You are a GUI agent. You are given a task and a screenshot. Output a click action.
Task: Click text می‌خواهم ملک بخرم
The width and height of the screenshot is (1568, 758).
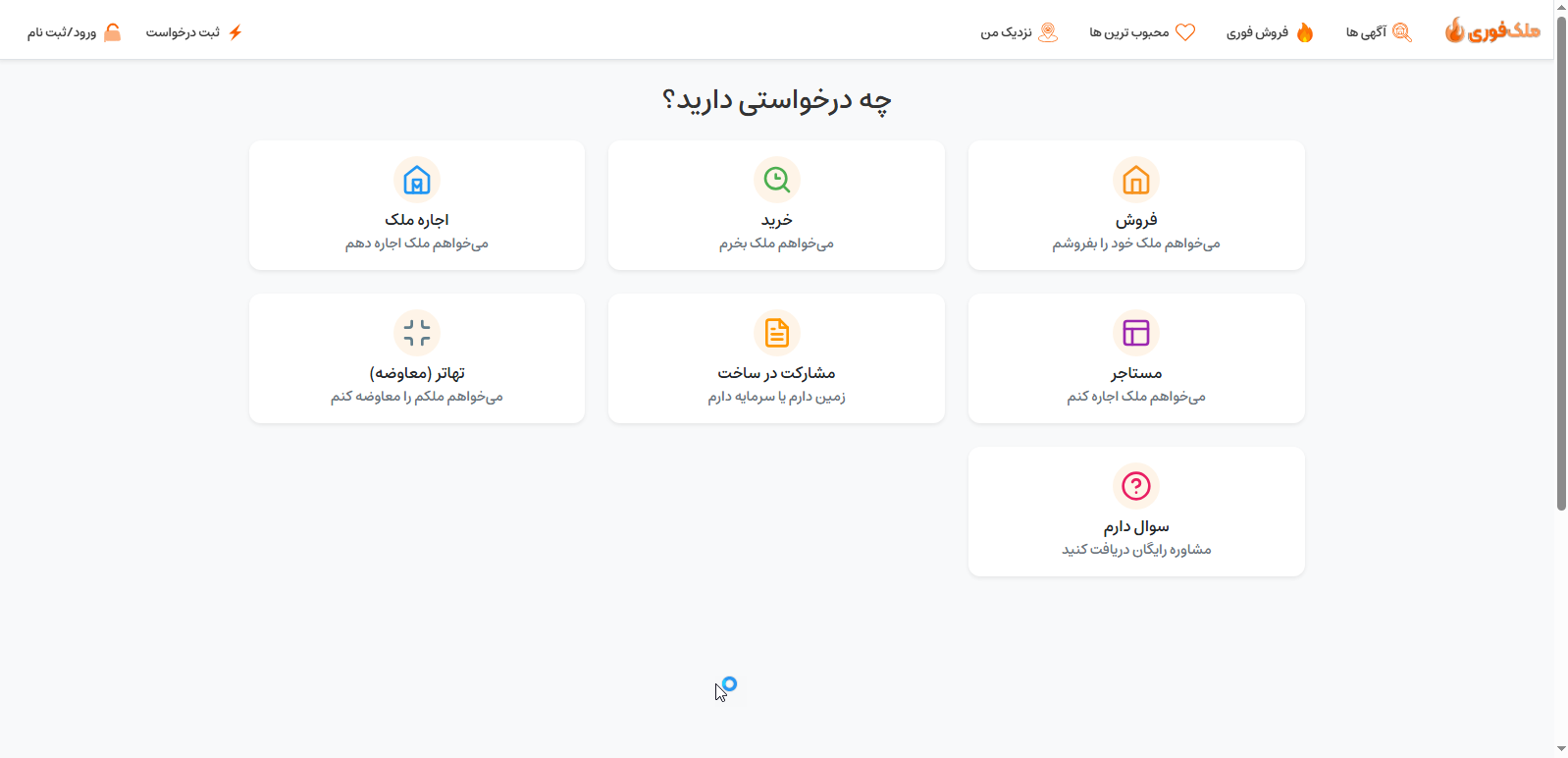pyautogui.click(x=776, y=244)
